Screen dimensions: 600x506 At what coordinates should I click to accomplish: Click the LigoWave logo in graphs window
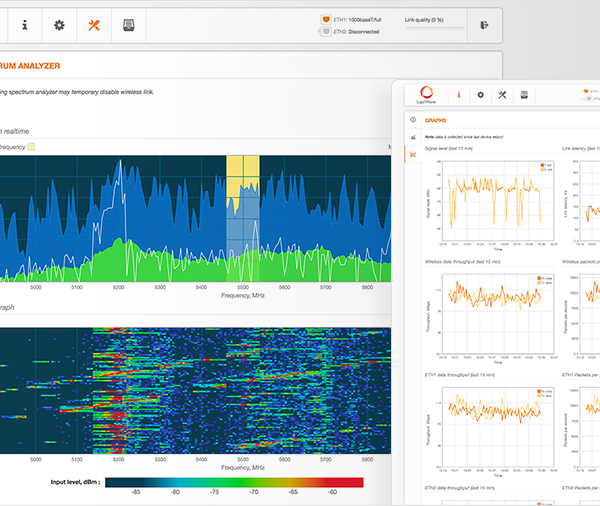(426, 95)
